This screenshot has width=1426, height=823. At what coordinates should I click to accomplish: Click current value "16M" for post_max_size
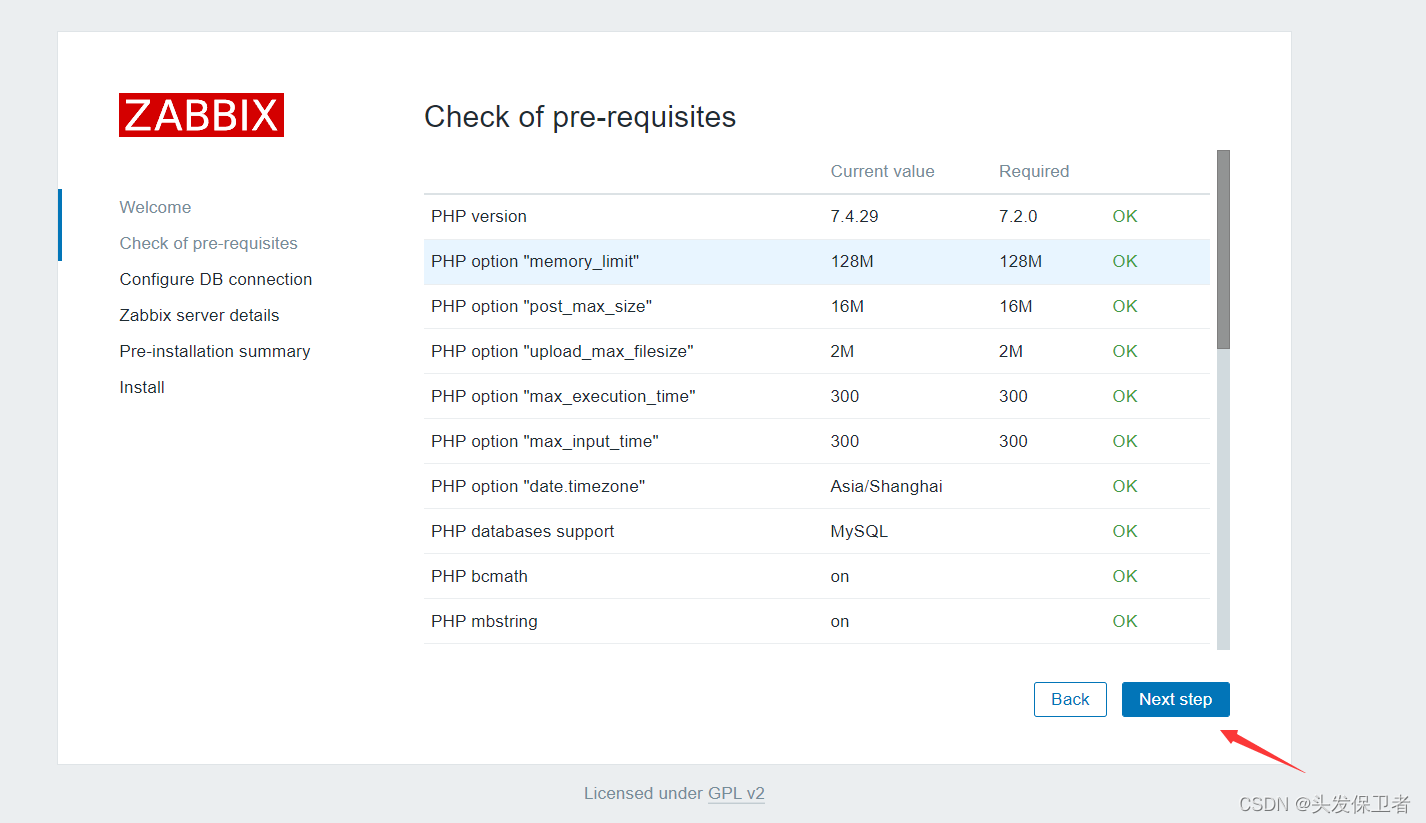click(847, 306)
